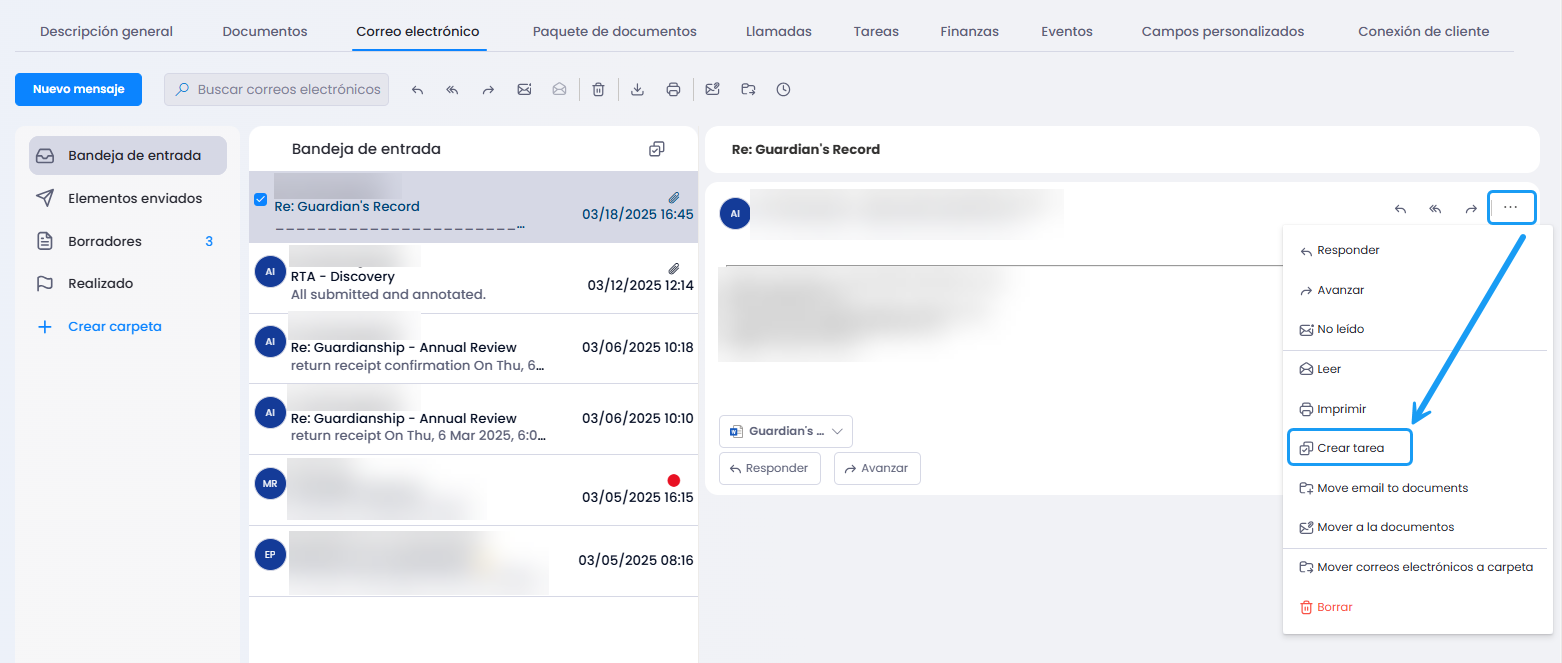This screenshot has width=1562, height=663.
Task: Switch to the Paquete de documentos tab
Action: point(614,31)
